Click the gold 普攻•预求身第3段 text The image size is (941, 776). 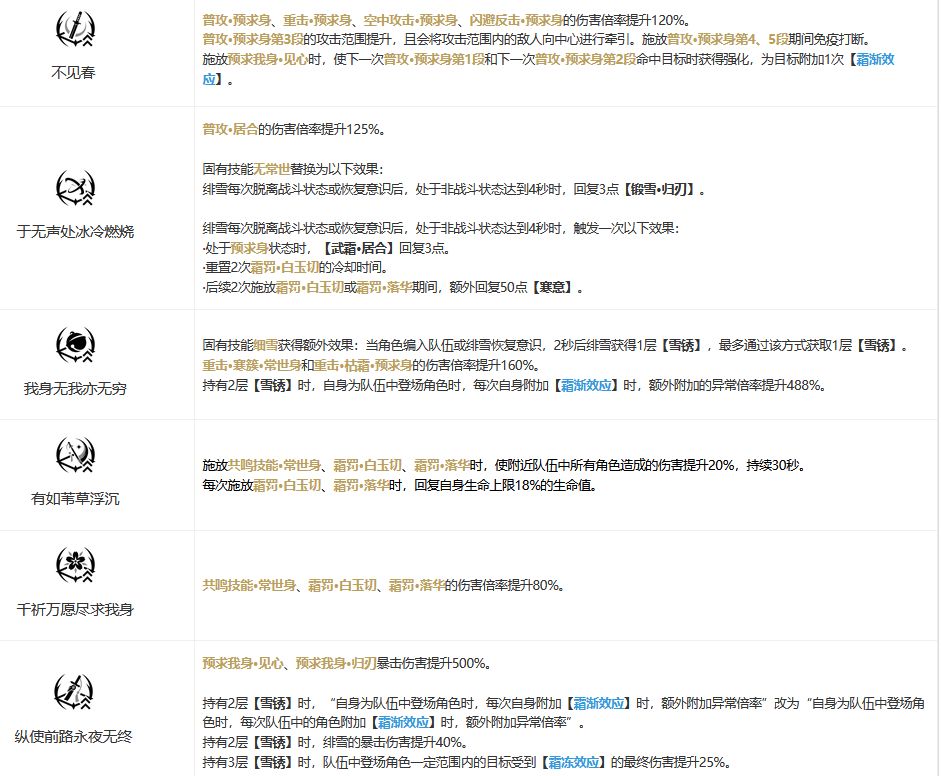click(x=253, y=40)
